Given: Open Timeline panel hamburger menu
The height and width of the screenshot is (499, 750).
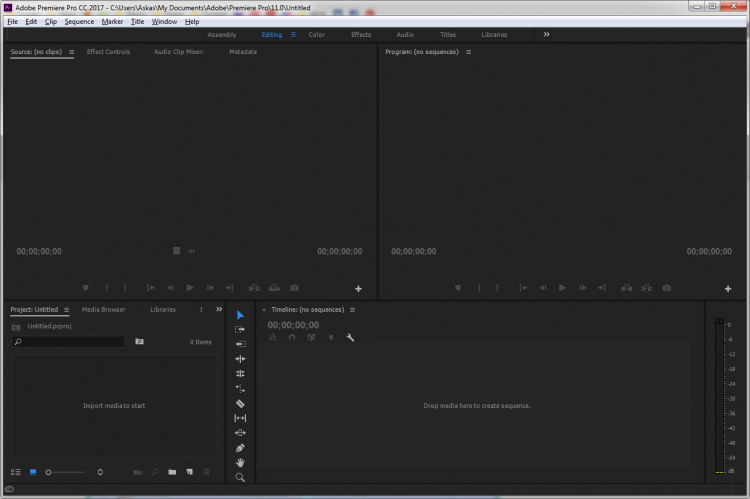Looking at the screenshot, I should 352,310.
